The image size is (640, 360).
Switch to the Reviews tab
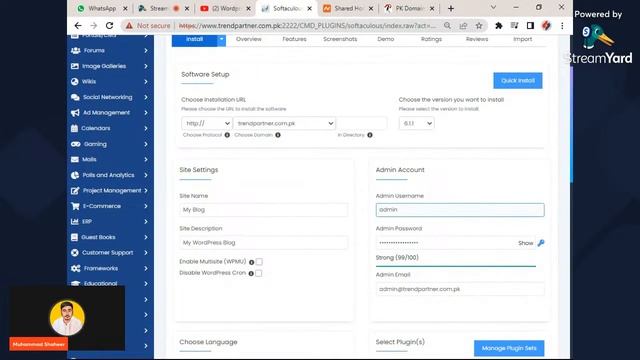[x=477, y=39]
